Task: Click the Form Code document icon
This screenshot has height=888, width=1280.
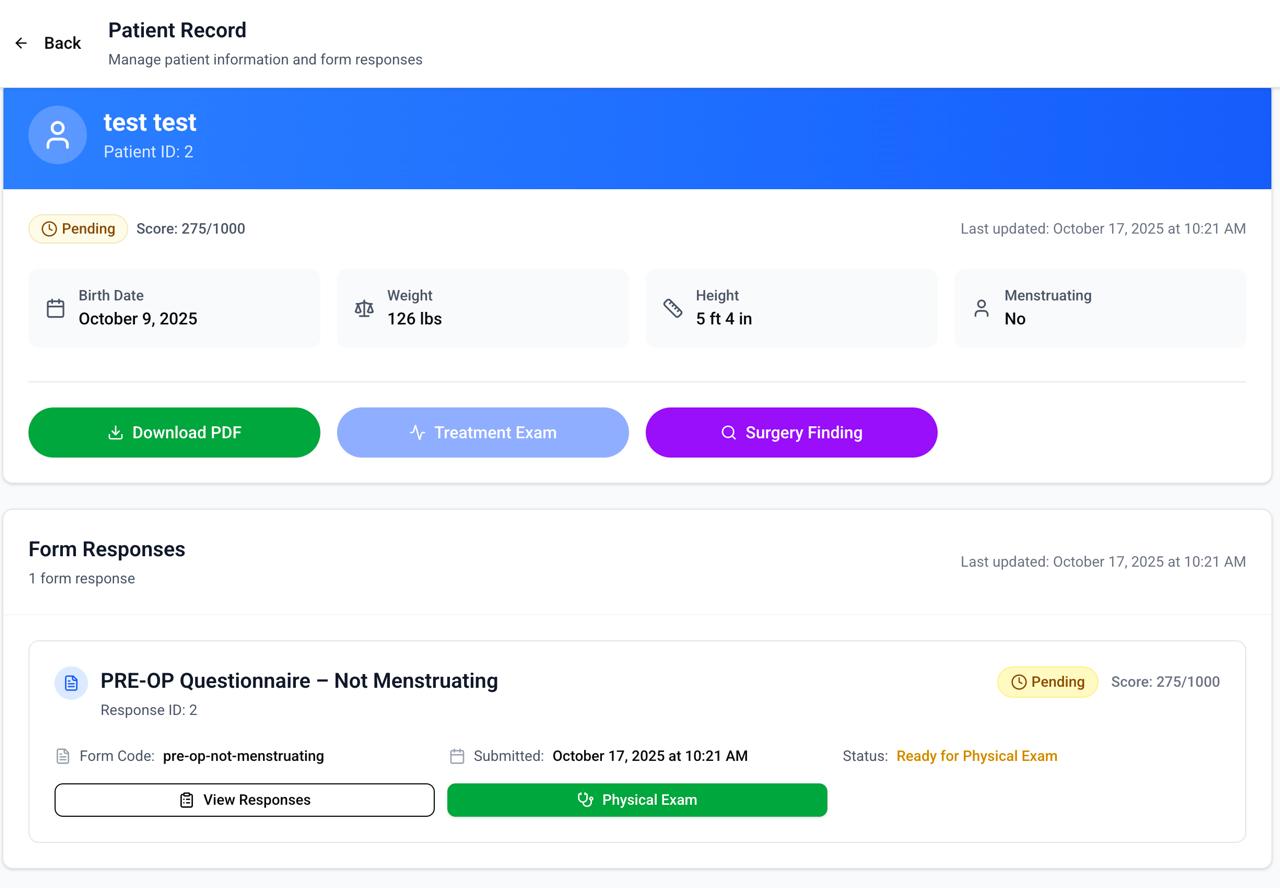Action: 63,756
